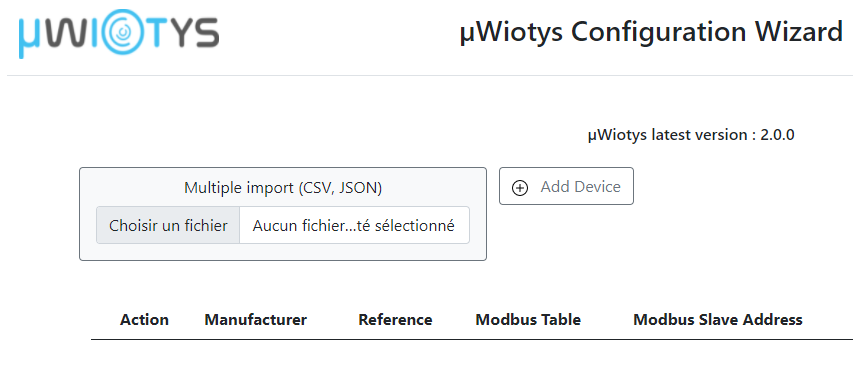
Task: Click the 2.0.0 version number
Action: click(777, 135)
